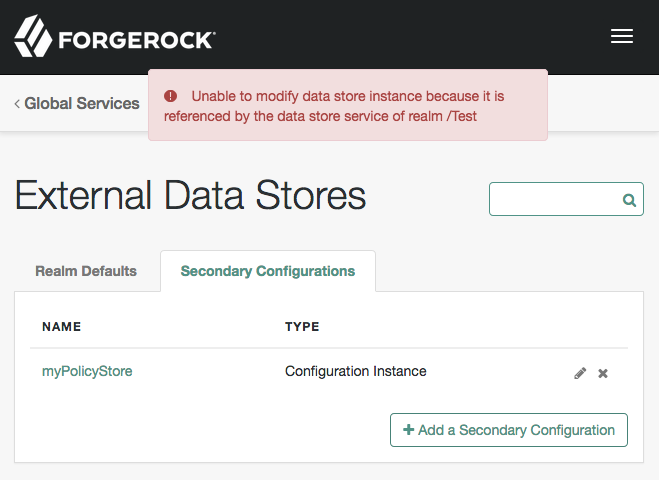Click Add a Secondary Configuration button
Image resolution: width=659 pixels, height=480 pixels.
click(509, 430)
